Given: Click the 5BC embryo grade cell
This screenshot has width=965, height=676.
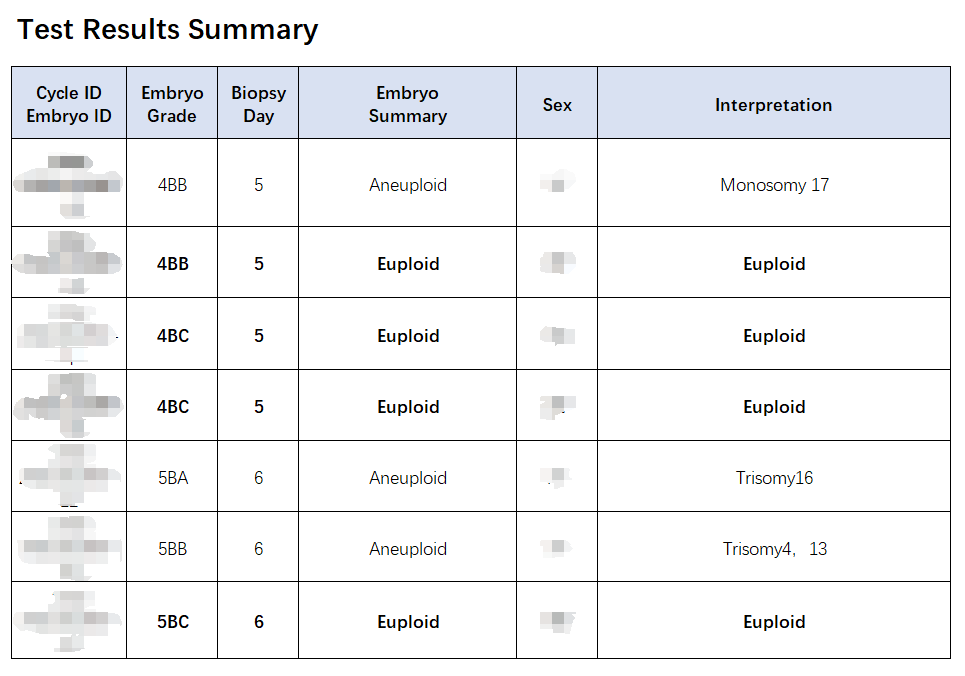Looking at the screenshot, I should point(172,622).
